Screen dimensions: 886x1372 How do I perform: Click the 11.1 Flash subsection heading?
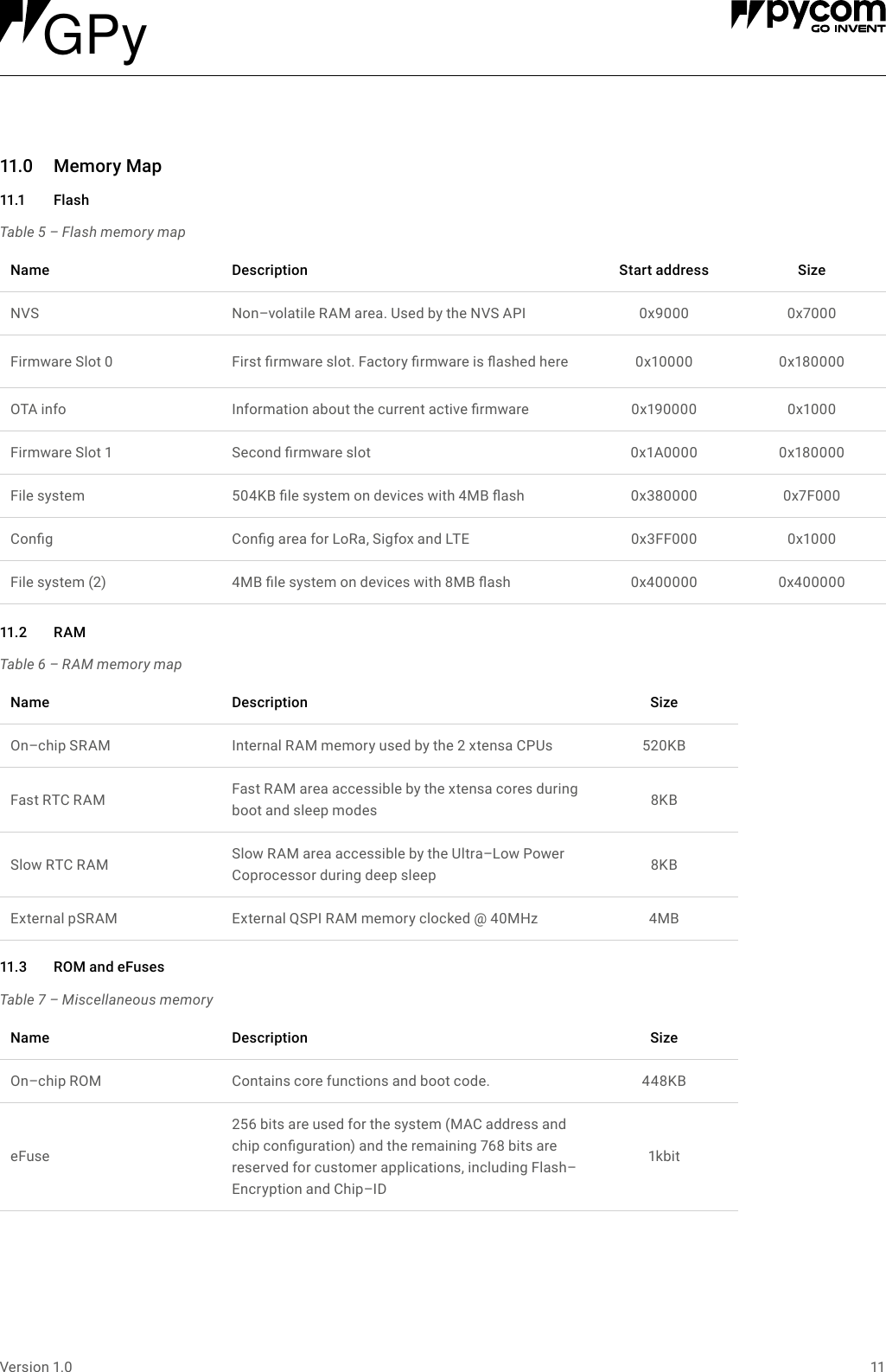(x=71, y=200)
